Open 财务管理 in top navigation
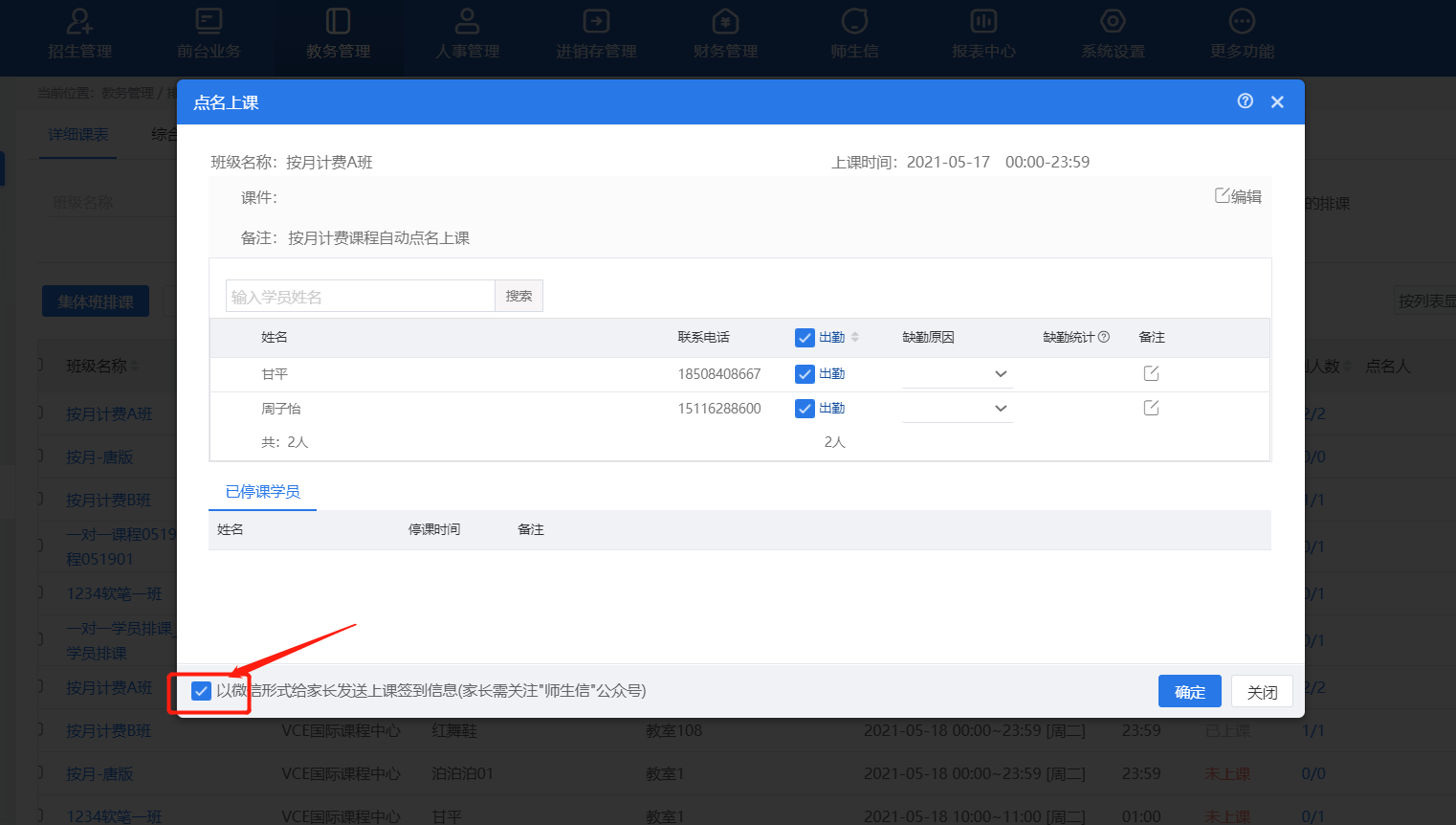The width and height of the screenshot is (1456, 825). tap(725, 34)
